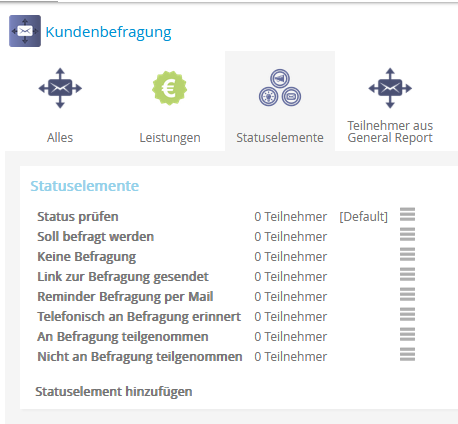
Task: Add a new status via Statuselement hinzufügen
Action: [x=114, y=392]
